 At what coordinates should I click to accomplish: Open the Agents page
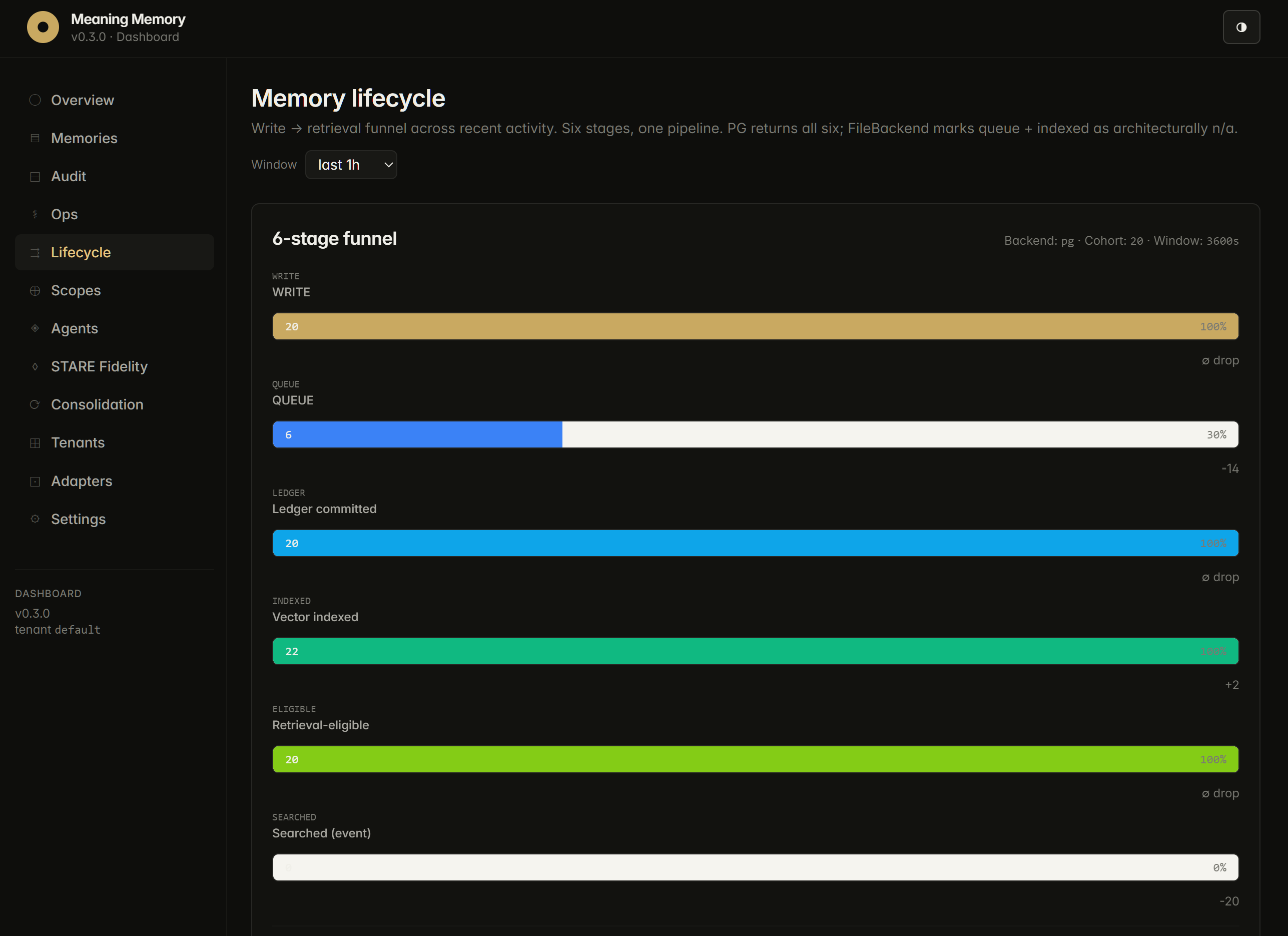(114, 328)
